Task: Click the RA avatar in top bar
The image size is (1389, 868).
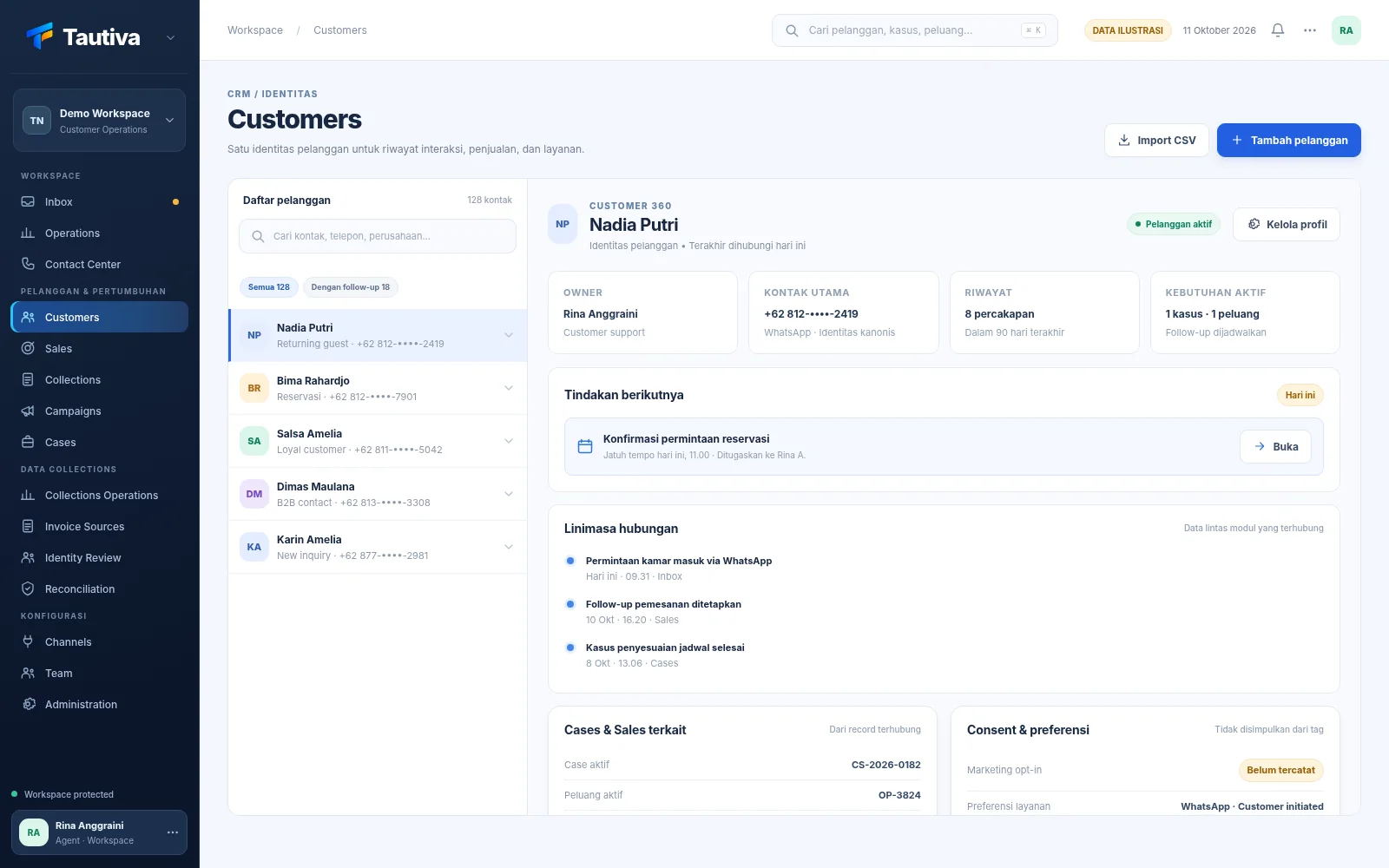Action: 1346,30
